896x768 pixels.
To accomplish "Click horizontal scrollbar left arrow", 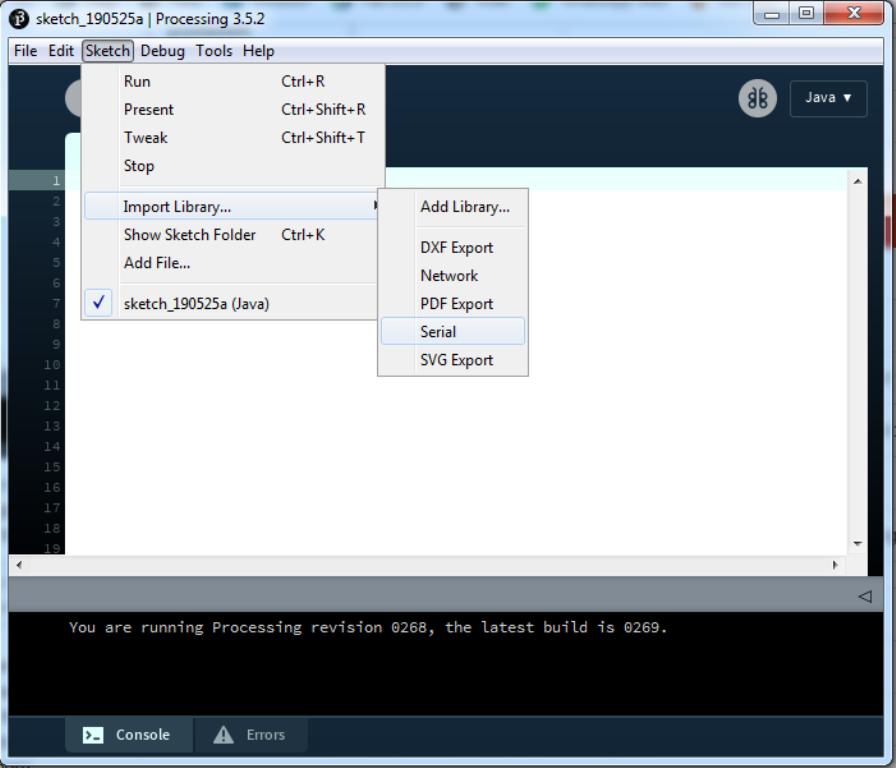I will point(19,565).
